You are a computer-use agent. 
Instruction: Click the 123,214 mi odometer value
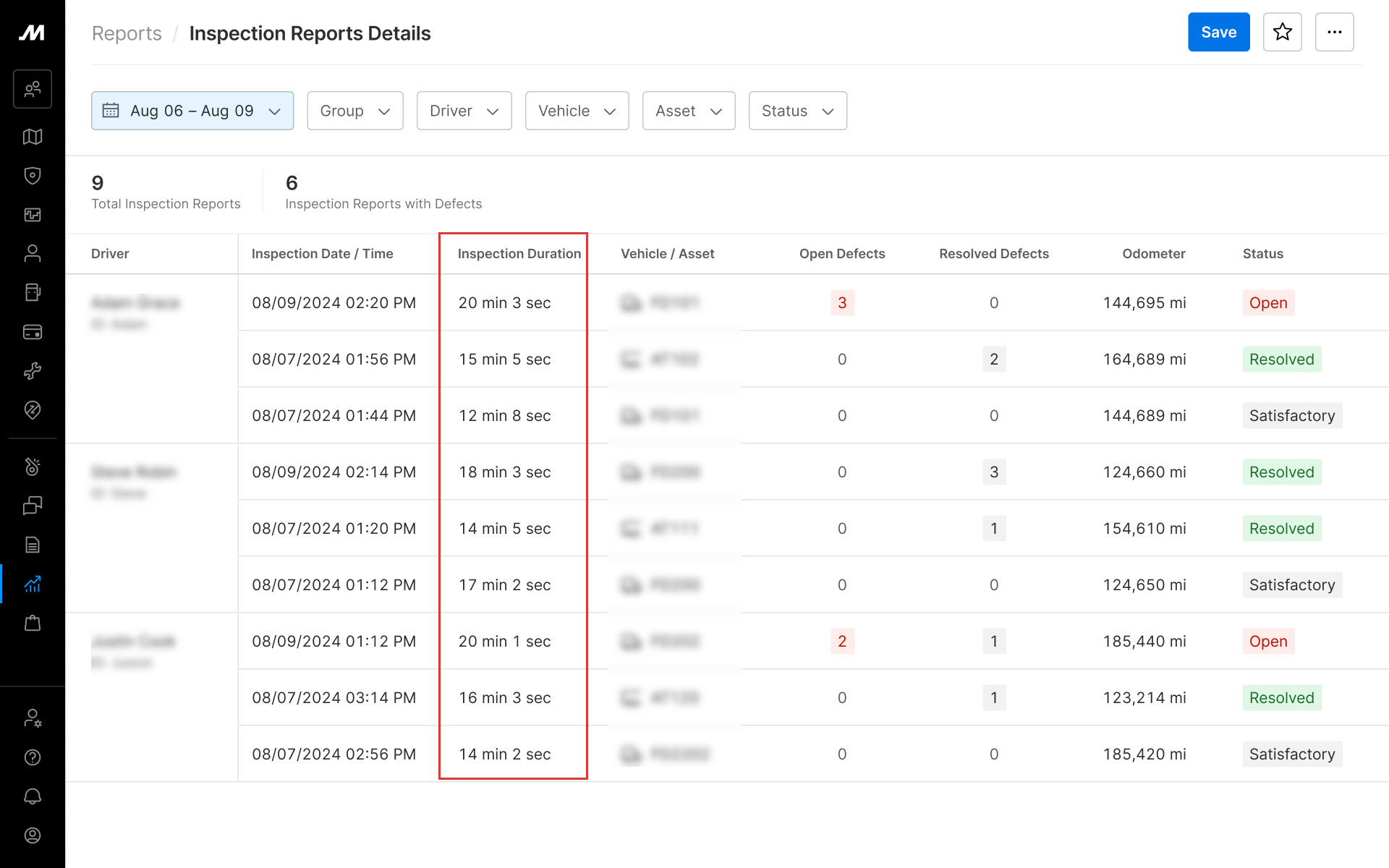(1144, 698)
